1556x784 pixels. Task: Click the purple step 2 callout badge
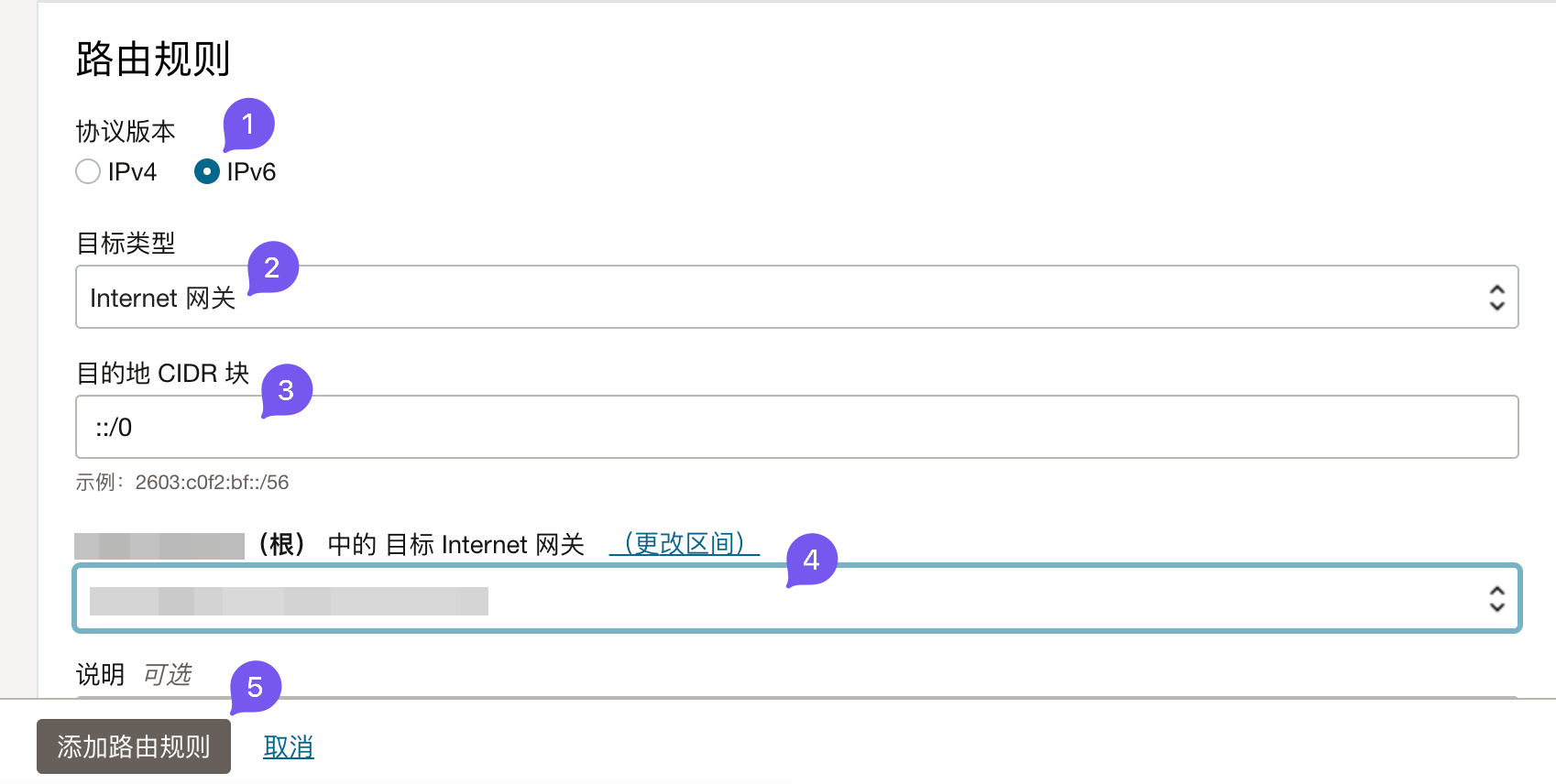272,267
